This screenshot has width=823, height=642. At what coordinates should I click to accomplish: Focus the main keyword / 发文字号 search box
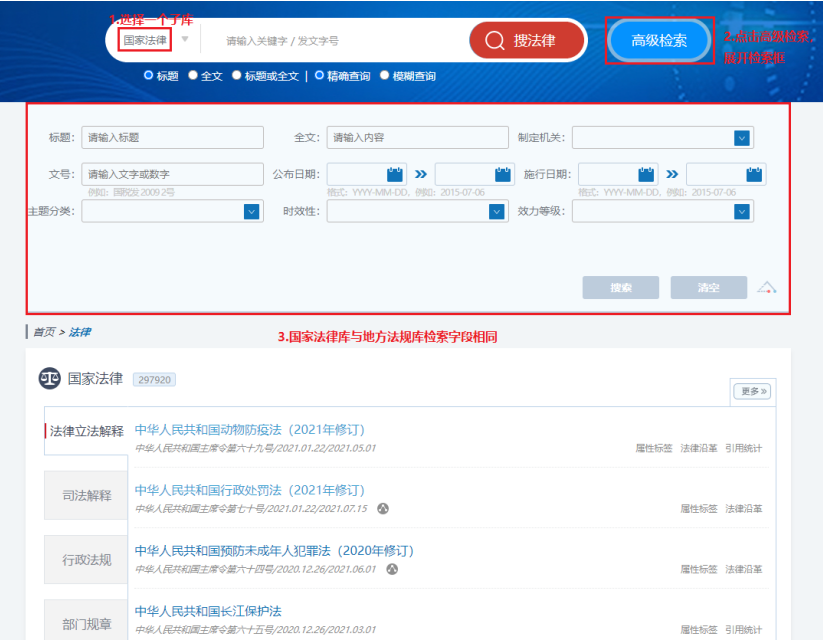tap(335, 40)
